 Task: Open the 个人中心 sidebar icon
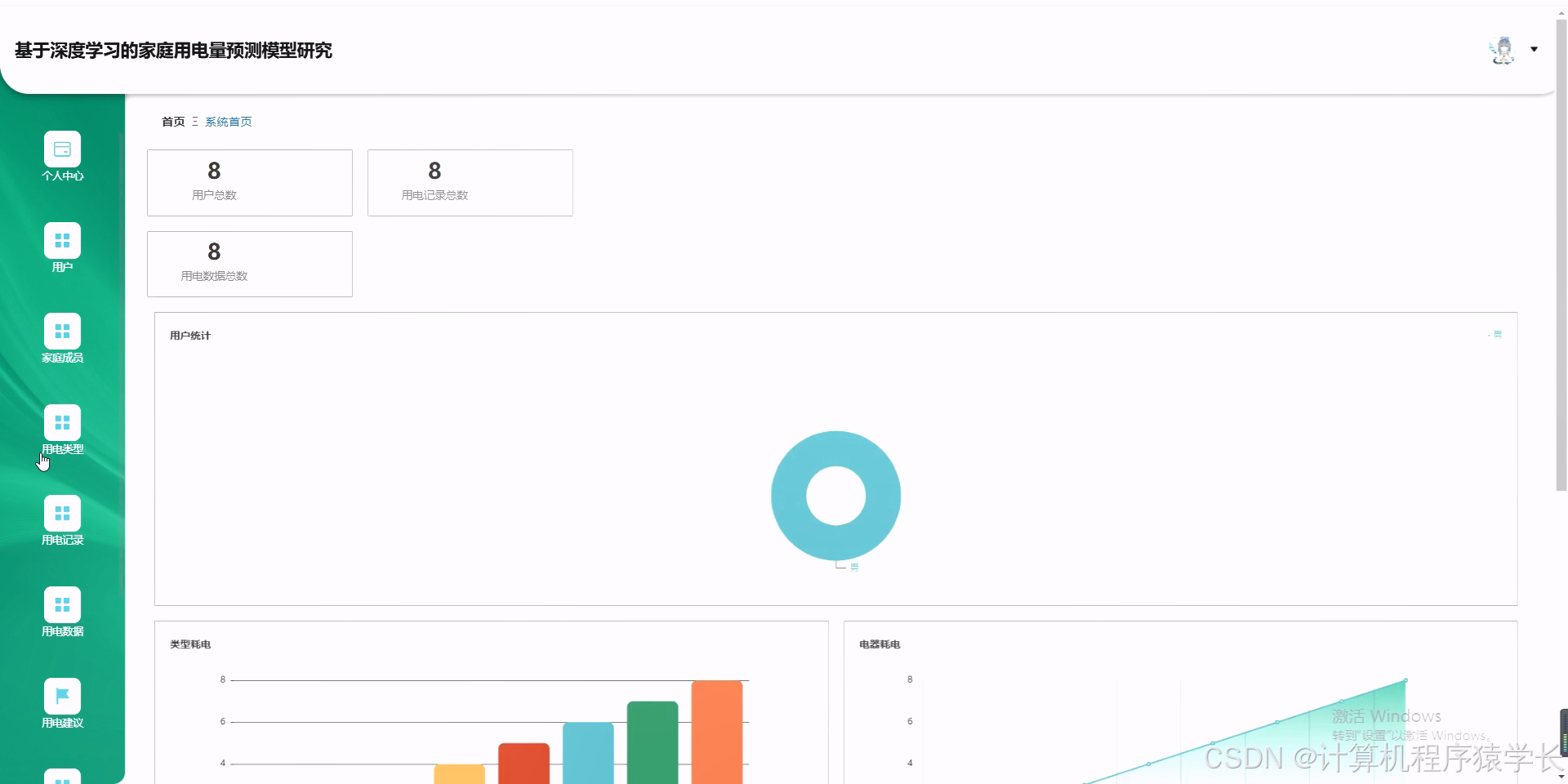(x=62, y=149)
